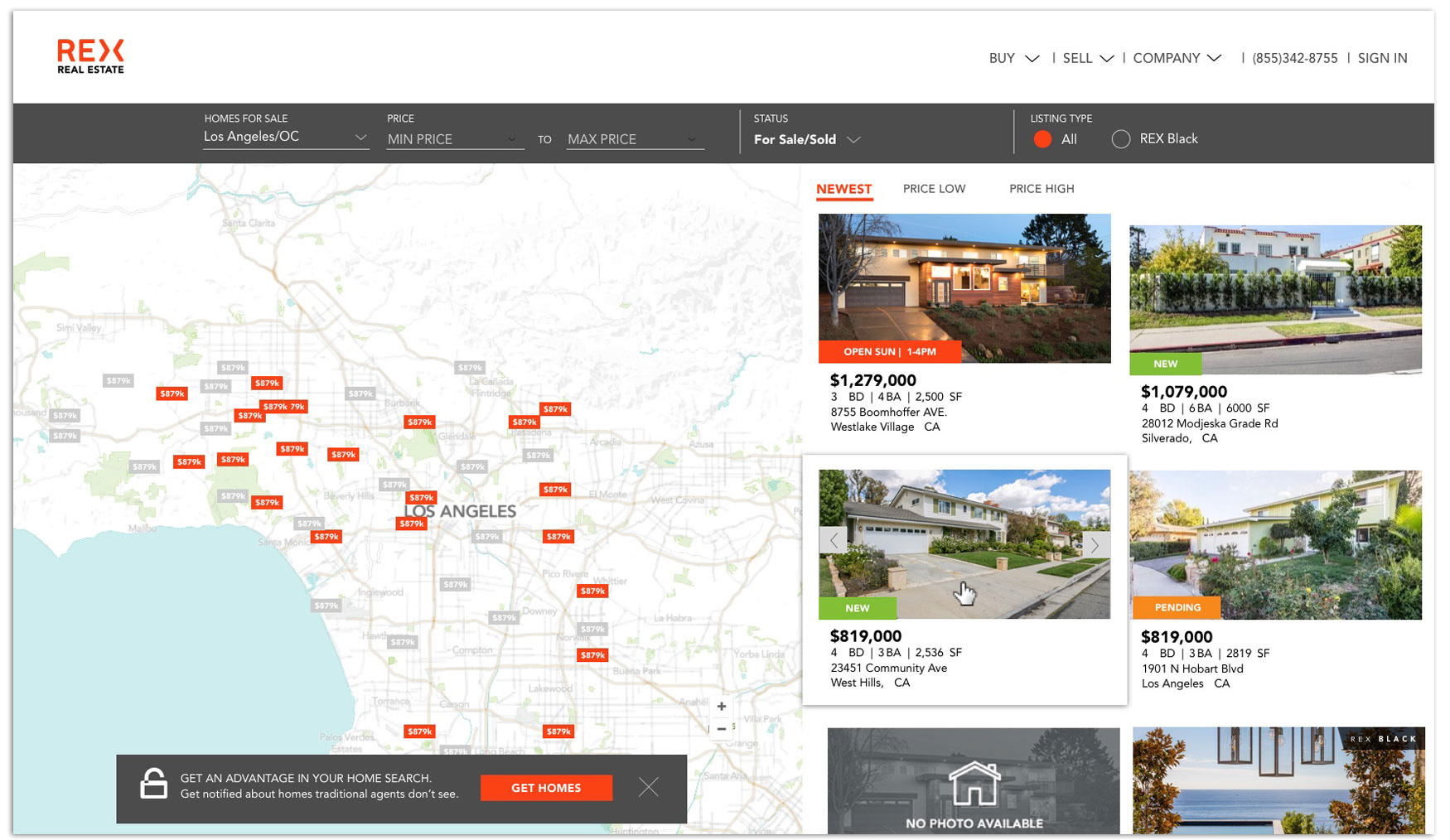Click the REX Real Estate logo
The width and height of the screenshot is (1450, 840).
pyautogui.click(x=90, y=56)
